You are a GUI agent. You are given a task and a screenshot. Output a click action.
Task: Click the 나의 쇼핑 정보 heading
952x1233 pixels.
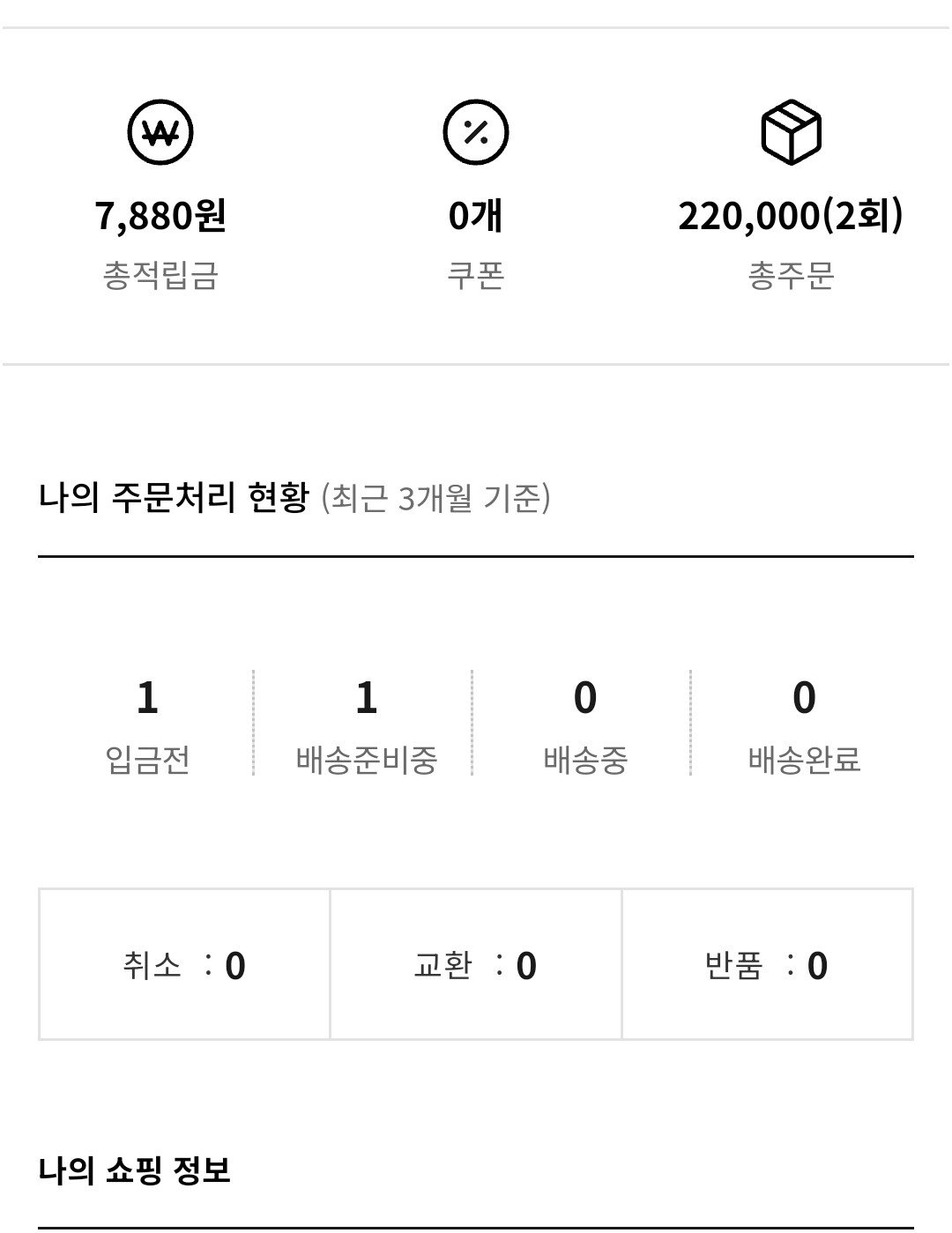(x=135, y=1170)
